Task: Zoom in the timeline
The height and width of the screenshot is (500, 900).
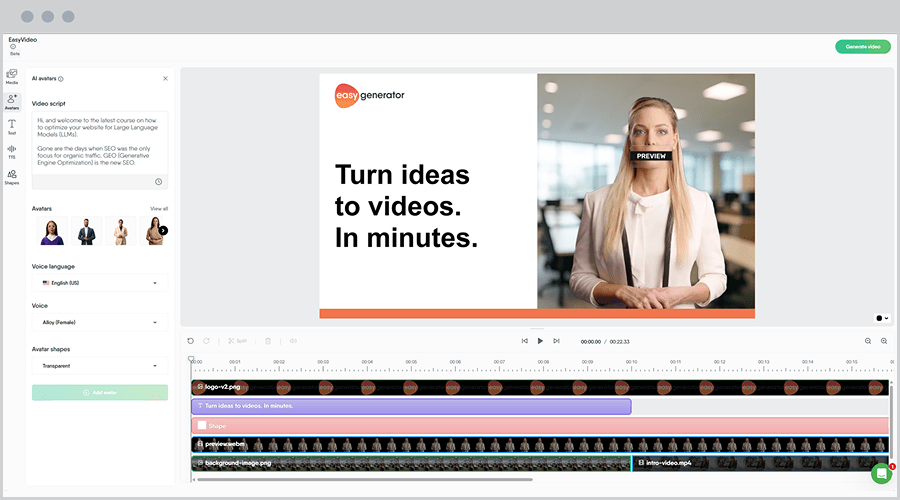Action: [x=884, y=341]
